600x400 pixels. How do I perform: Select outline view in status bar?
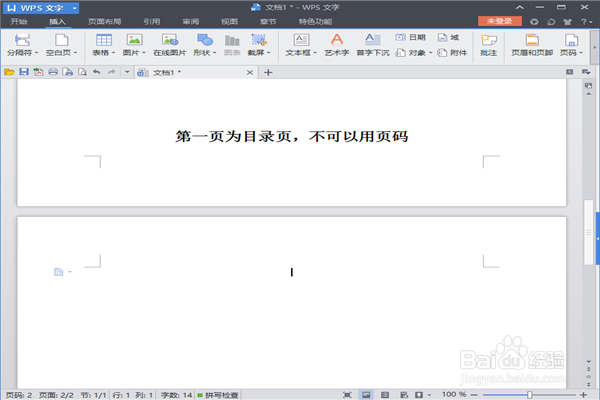(x=385, y=395)
